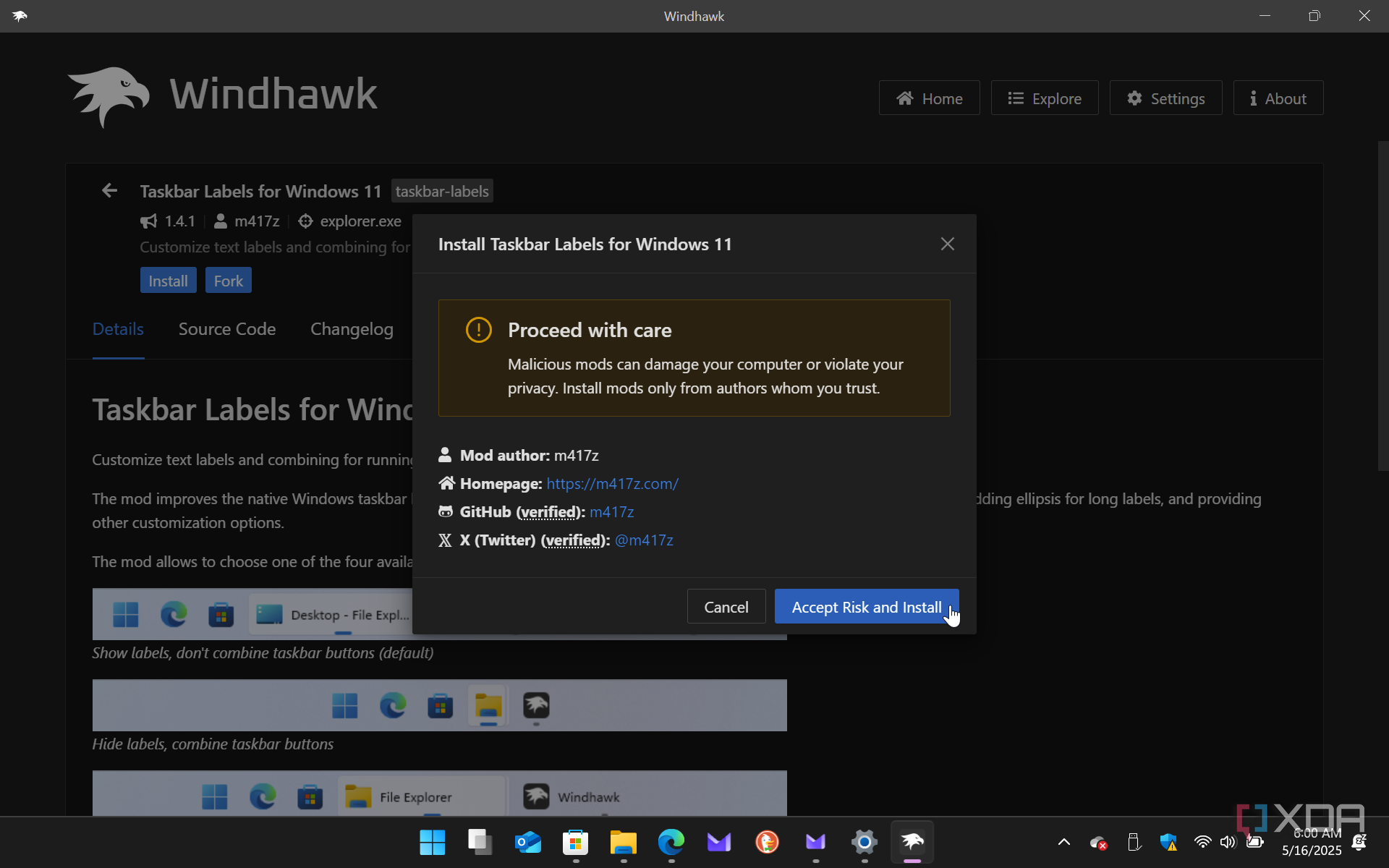Open Windows Security tray icon
Screen dimensions: 1389x868
tap(1168, 842)
